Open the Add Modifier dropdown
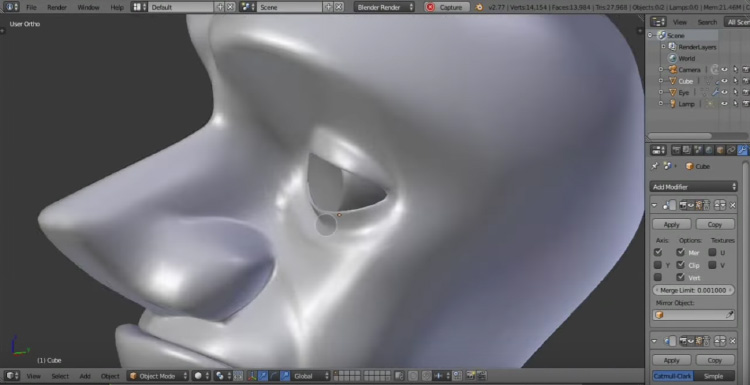This screenshot has height=385, width=750. 694,187
